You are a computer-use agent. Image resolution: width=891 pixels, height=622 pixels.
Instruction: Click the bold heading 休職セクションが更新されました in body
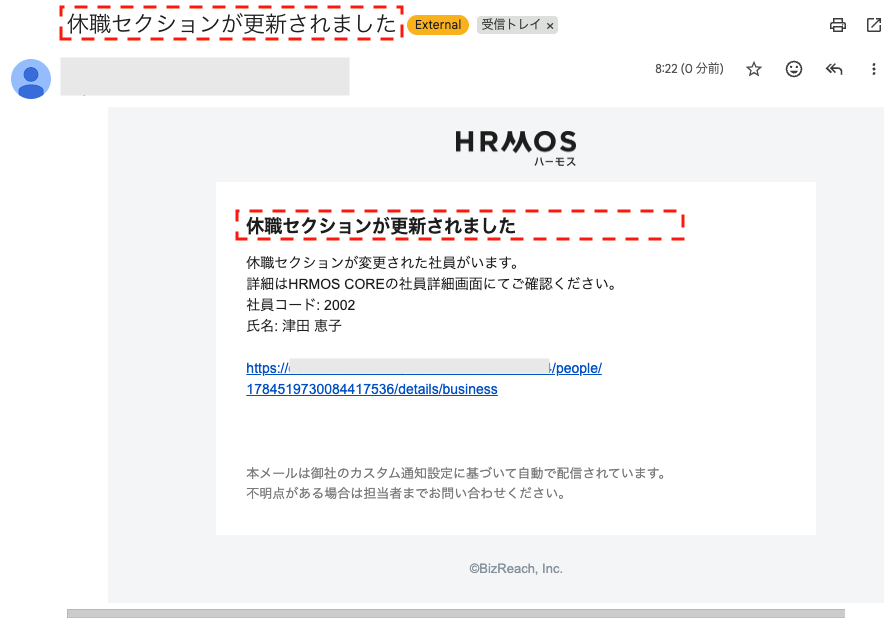coord(381,226)
